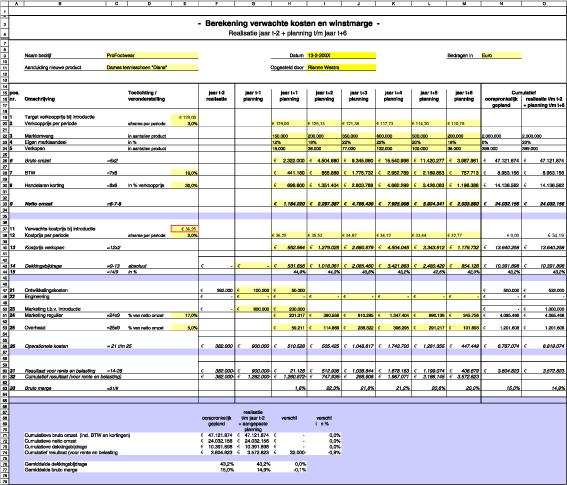Select the company name cell ProFootwear
Image resolution: width=567 pixels, height=485 pixels.
pyautogui.click(x=152, y=55)
